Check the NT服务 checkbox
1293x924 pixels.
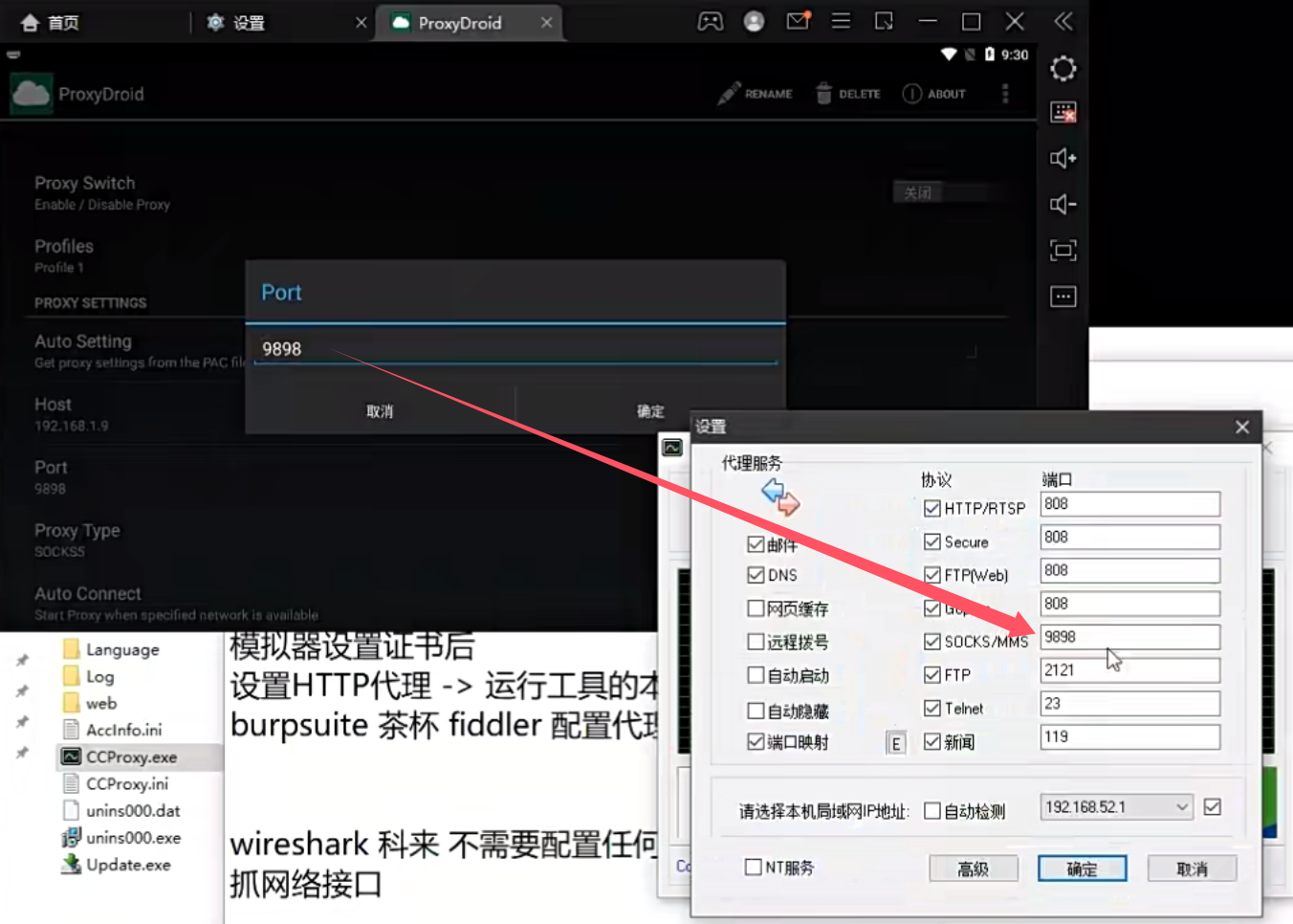click(x=754, y=867)
